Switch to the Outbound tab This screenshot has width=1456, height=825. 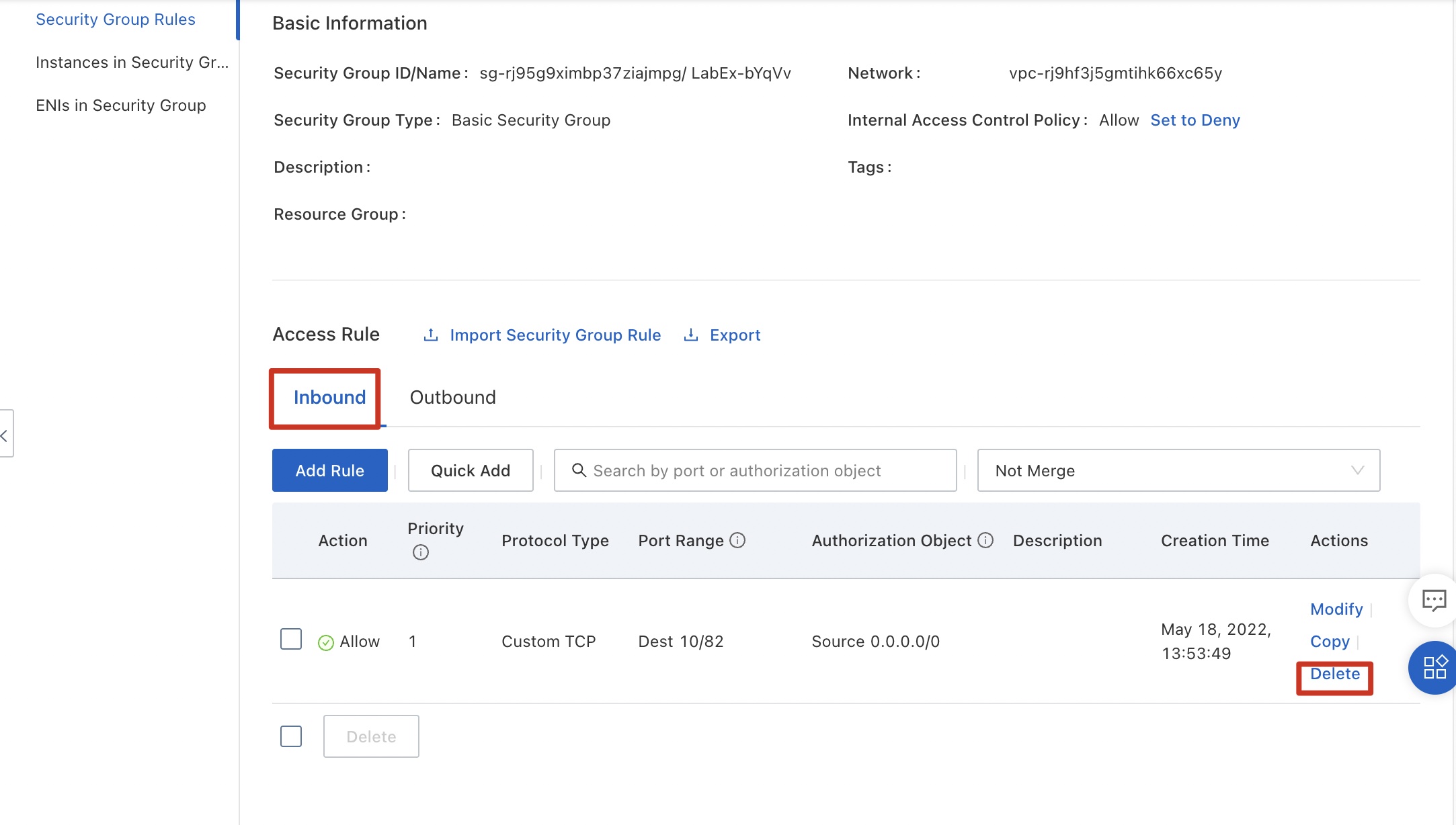click(453, 398)
